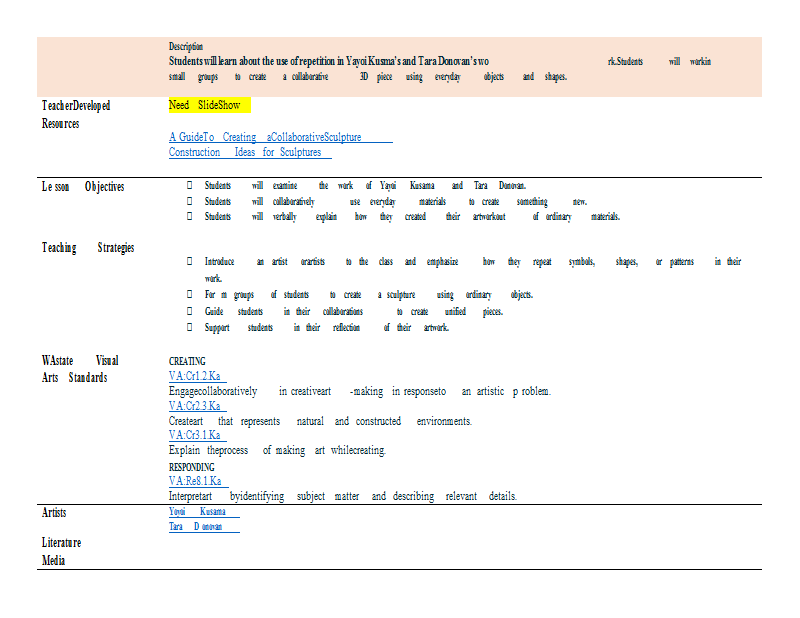The height and width of the screenshot is (618, 800).
Task: Open the Guide To Creating a Collaborative Sculpture link
Action: pyautogui.click(x=281, y=137)
